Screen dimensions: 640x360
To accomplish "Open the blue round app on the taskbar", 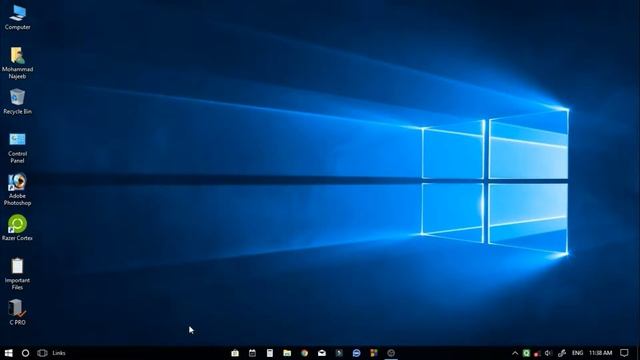I will click(356, 353).
